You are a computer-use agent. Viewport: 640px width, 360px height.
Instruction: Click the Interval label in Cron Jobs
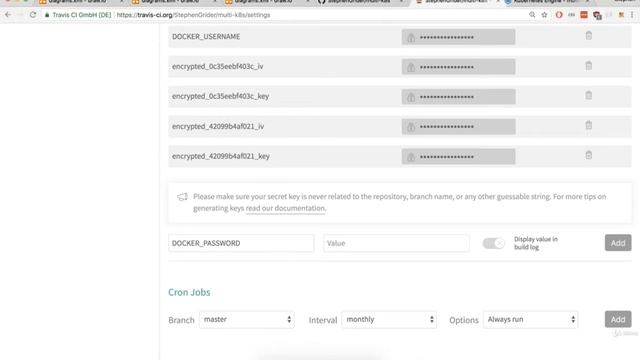[323, 320]
